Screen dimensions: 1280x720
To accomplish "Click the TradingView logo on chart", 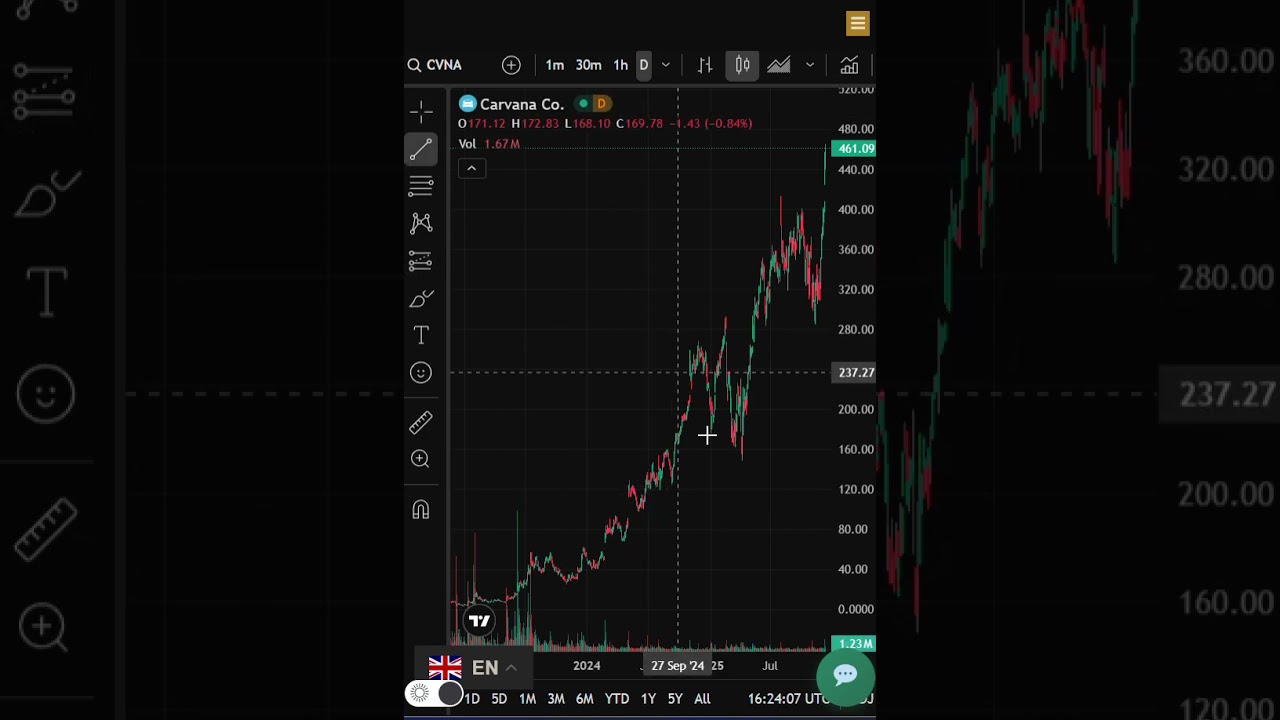I will pos(480,621).
